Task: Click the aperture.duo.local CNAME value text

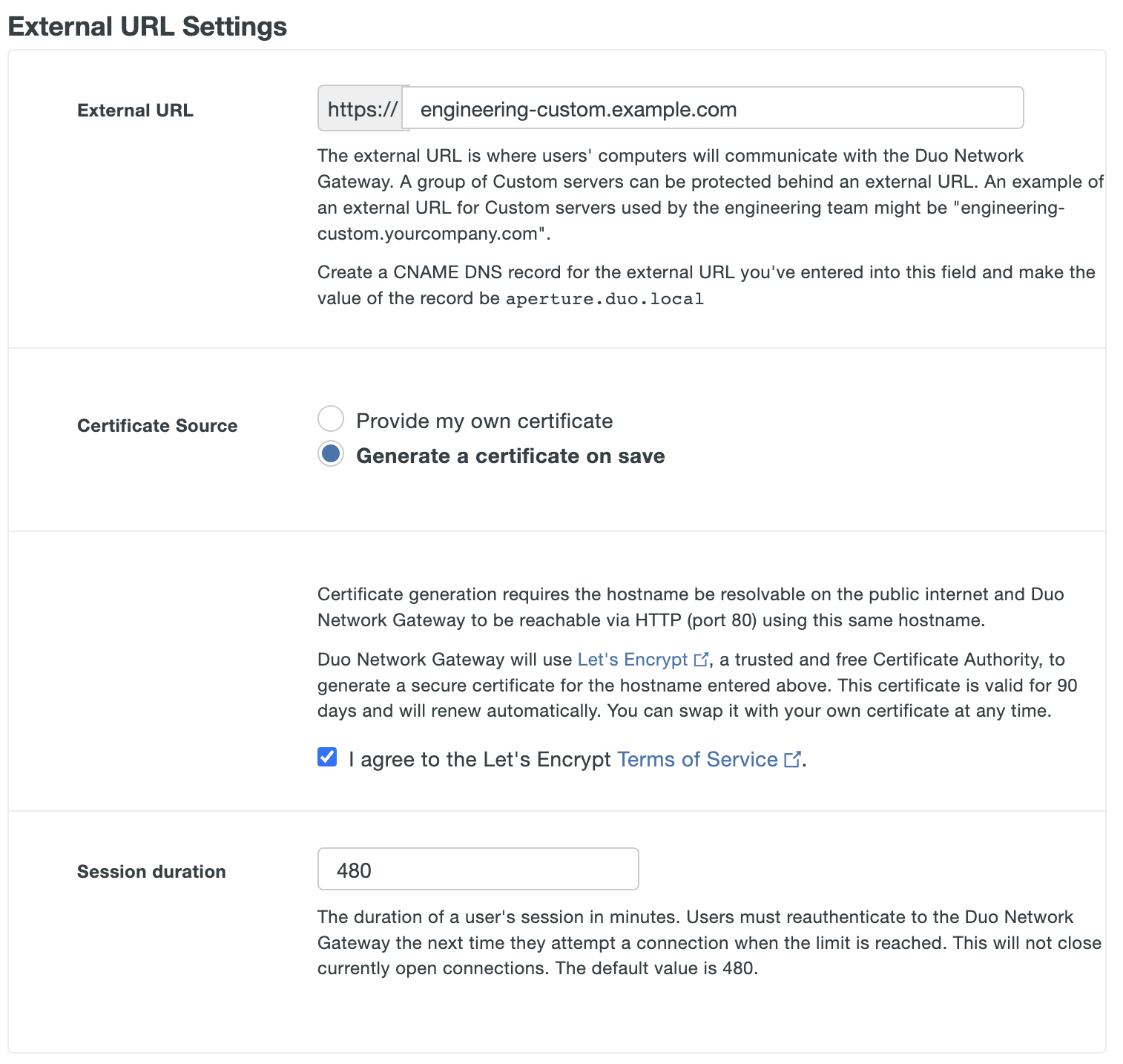Action: click(604, 298)
